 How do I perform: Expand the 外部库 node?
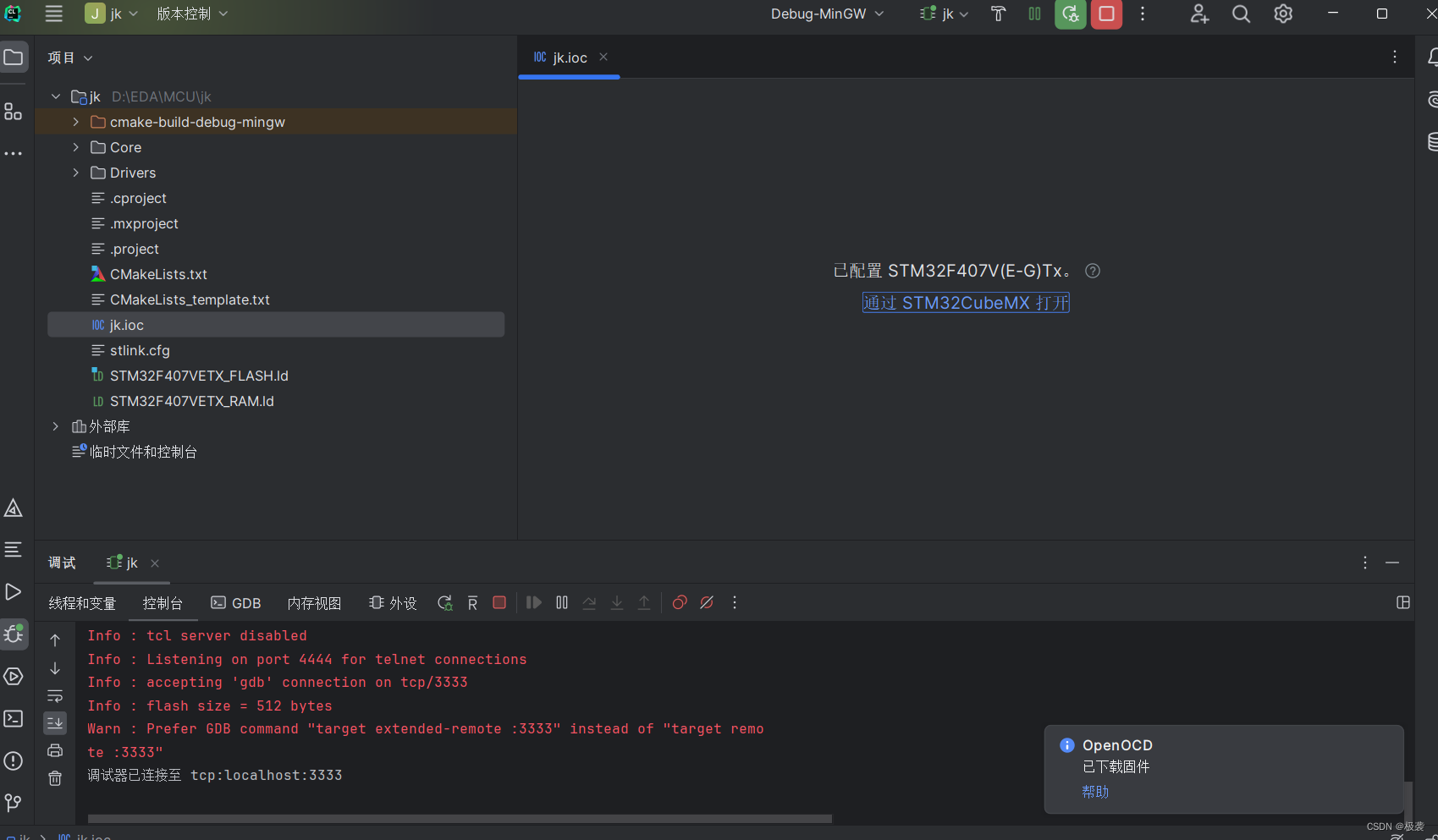pyautogui.click(x=56, y=426)
